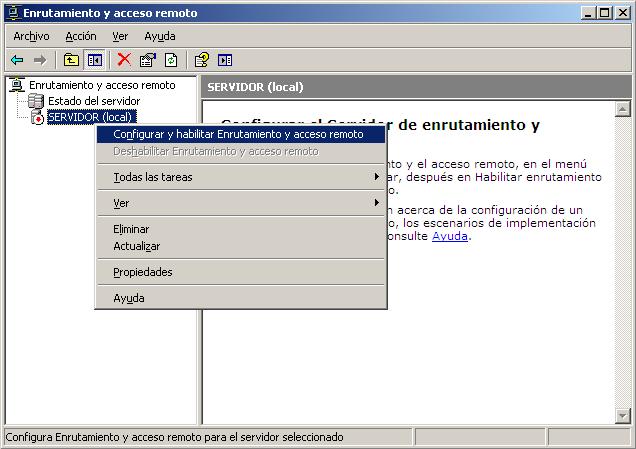This screenshot has height=449, width=636.
Task: Click the Up one level folder icon
Action: (x=71, y=60)
